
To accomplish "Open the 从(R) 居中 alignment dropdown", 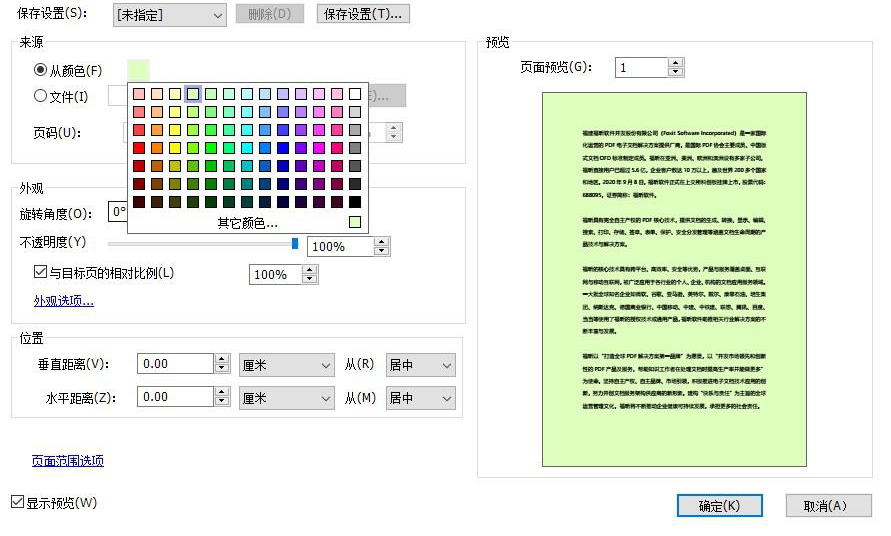I will tap(421, 365).
